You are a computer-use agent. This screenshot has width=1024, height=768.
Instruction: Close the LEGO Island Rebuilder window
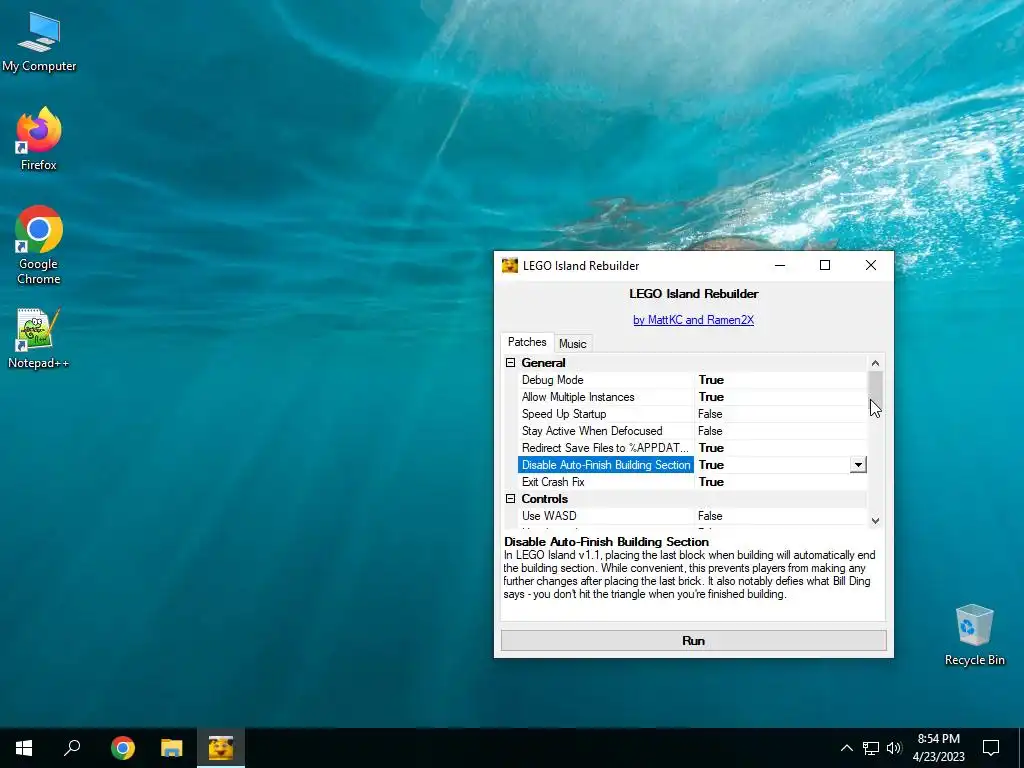tap(871, 265)
